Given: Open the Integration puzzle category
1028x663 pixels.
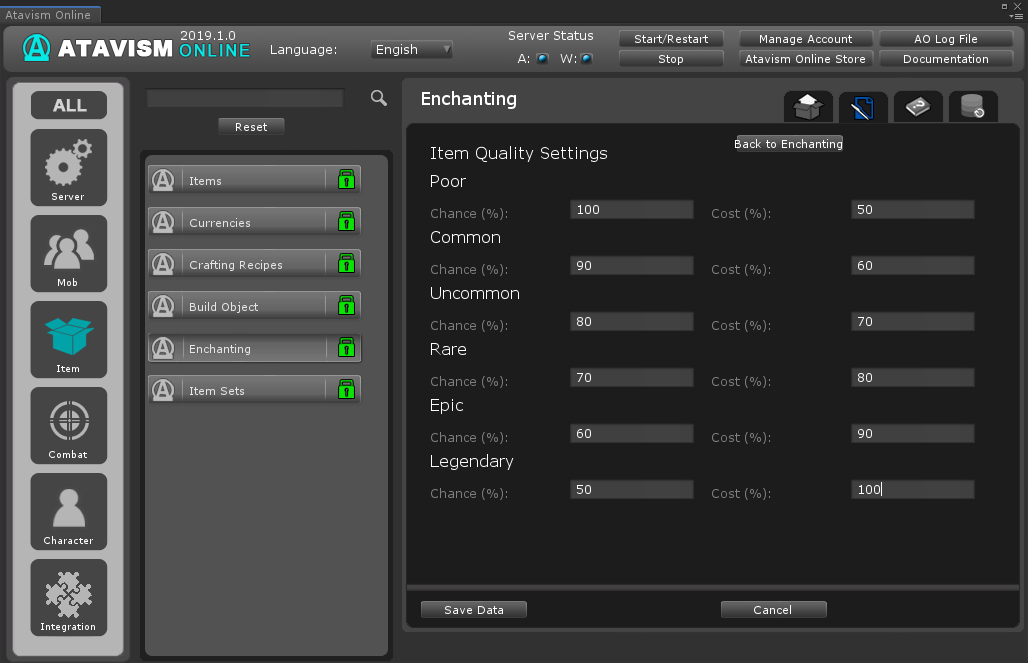Looking at the screenshot, I should [68, 597].
